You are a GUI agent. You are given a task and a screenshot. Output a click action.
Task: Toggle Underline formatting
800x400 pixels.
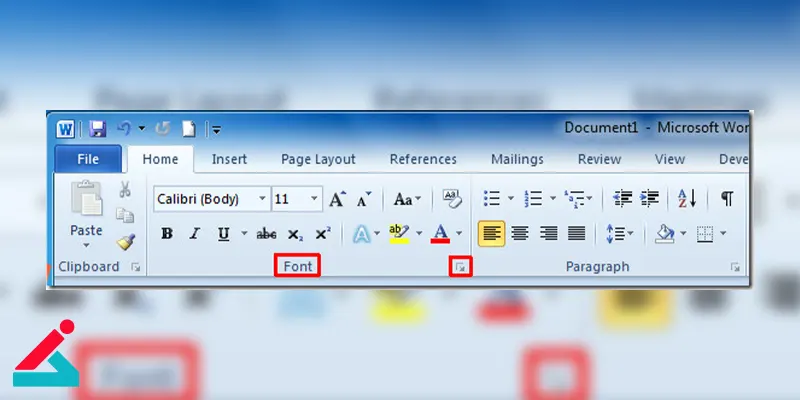coord(223,234)
